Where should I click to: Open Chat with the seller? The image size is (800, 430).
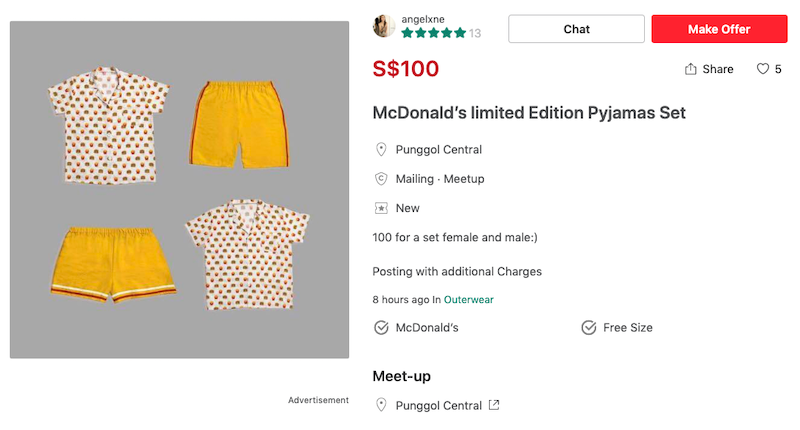(576, 29)
